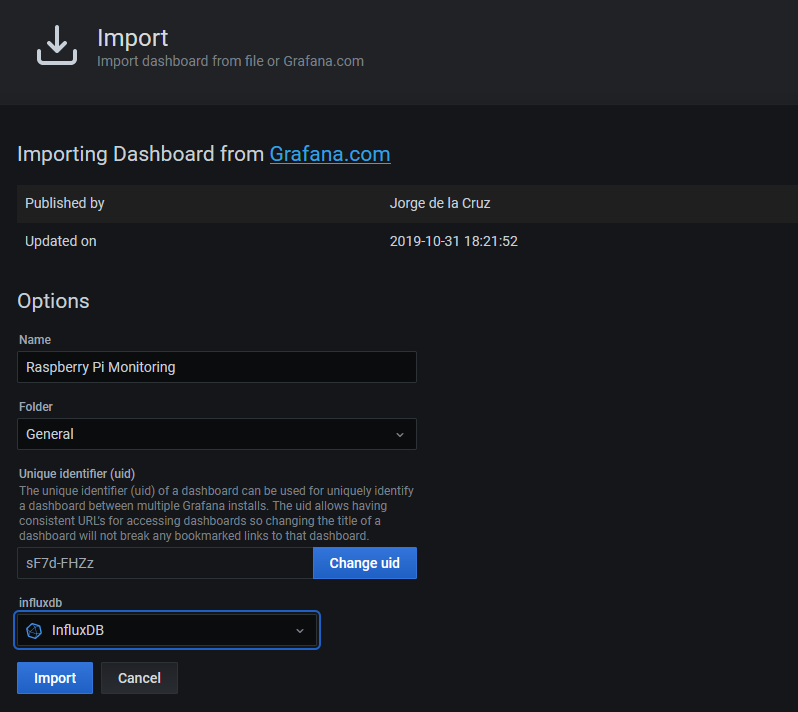Click the 'Import dashboard from file or Grafana.com' subtitle

pos(231,61)
